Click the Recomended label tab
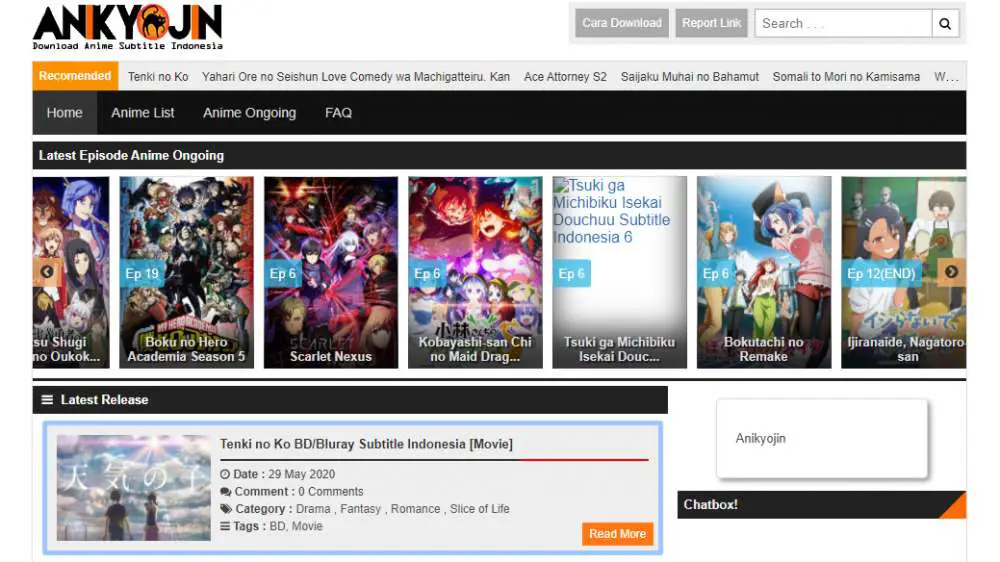Image resolution: width=1000 pixels, height=562 pixels. [x=75, y=76]
